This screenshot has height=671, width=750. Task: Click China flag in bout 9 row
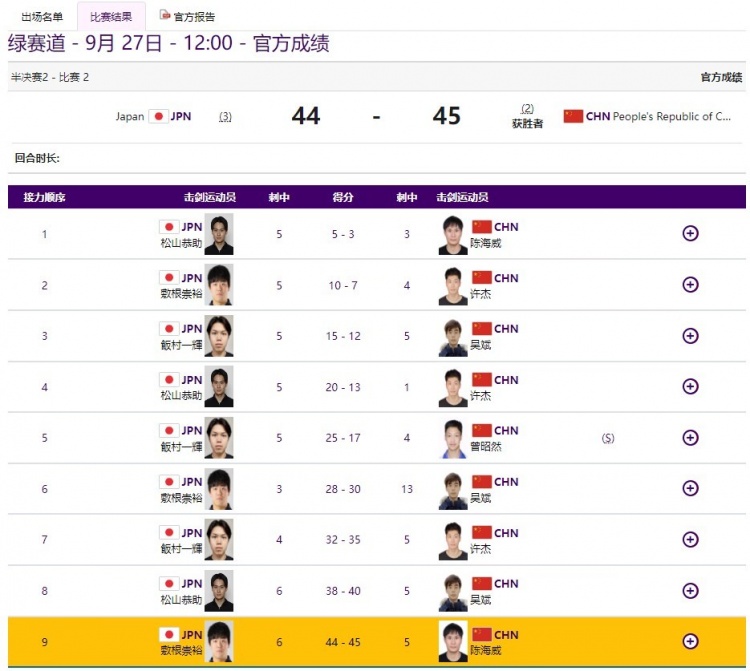click(x=481, y=635)
